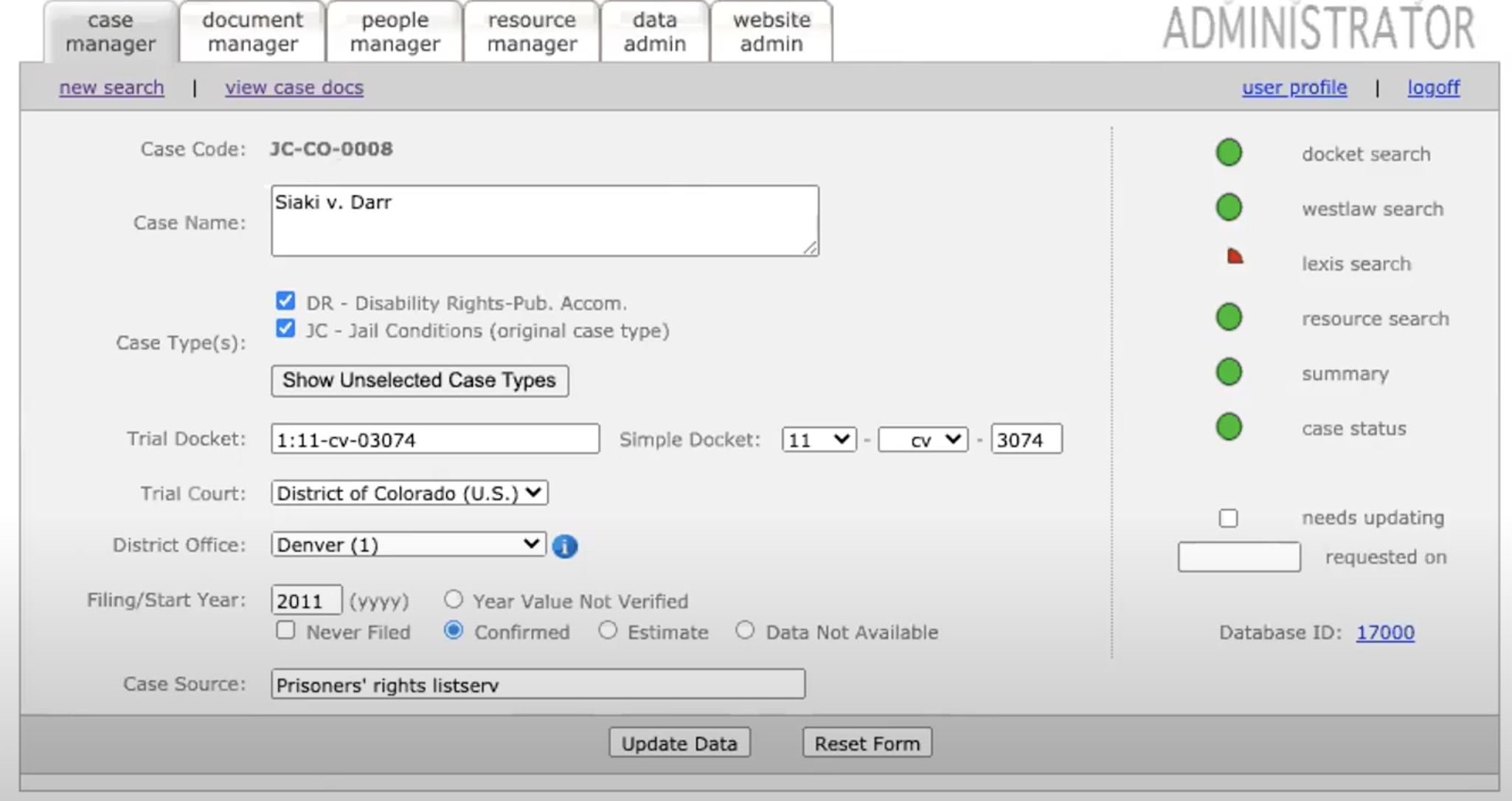Click the red lexis search status indicator
This screenshot has height=801, width=1512.
pos(1234,257)
